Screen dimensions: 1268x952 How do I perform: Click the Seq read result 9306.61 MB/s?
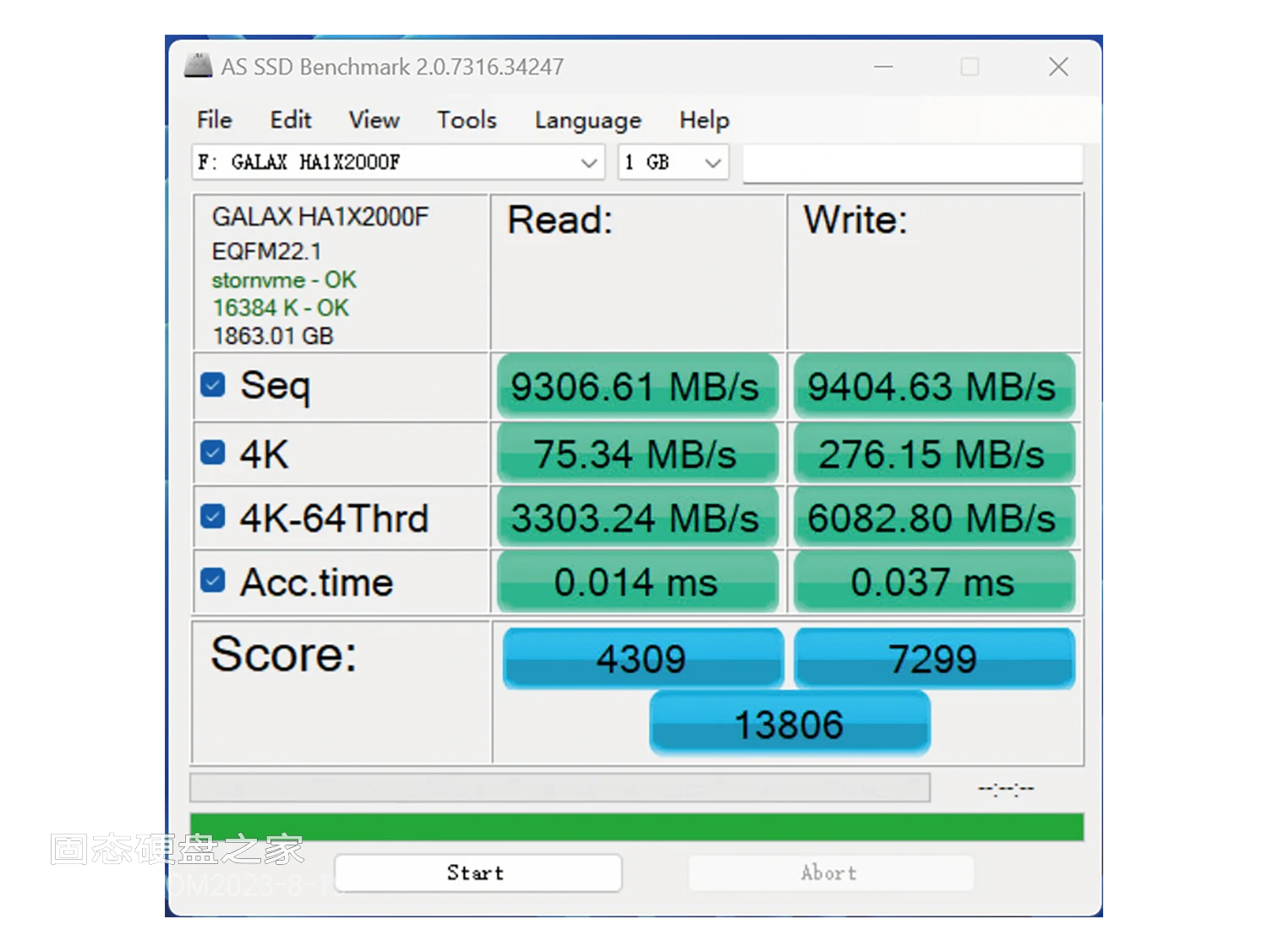coord(637,386)
